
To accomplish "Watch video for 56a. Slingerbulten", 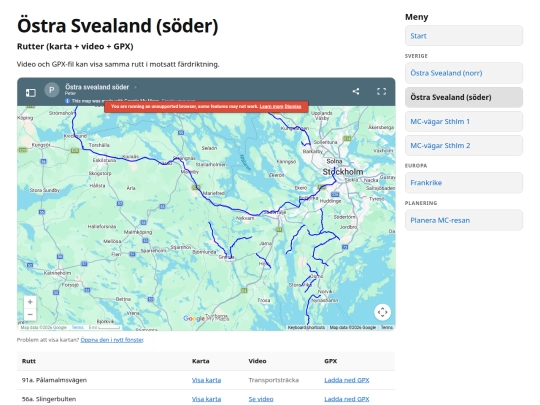I will [x=261, y=399].
